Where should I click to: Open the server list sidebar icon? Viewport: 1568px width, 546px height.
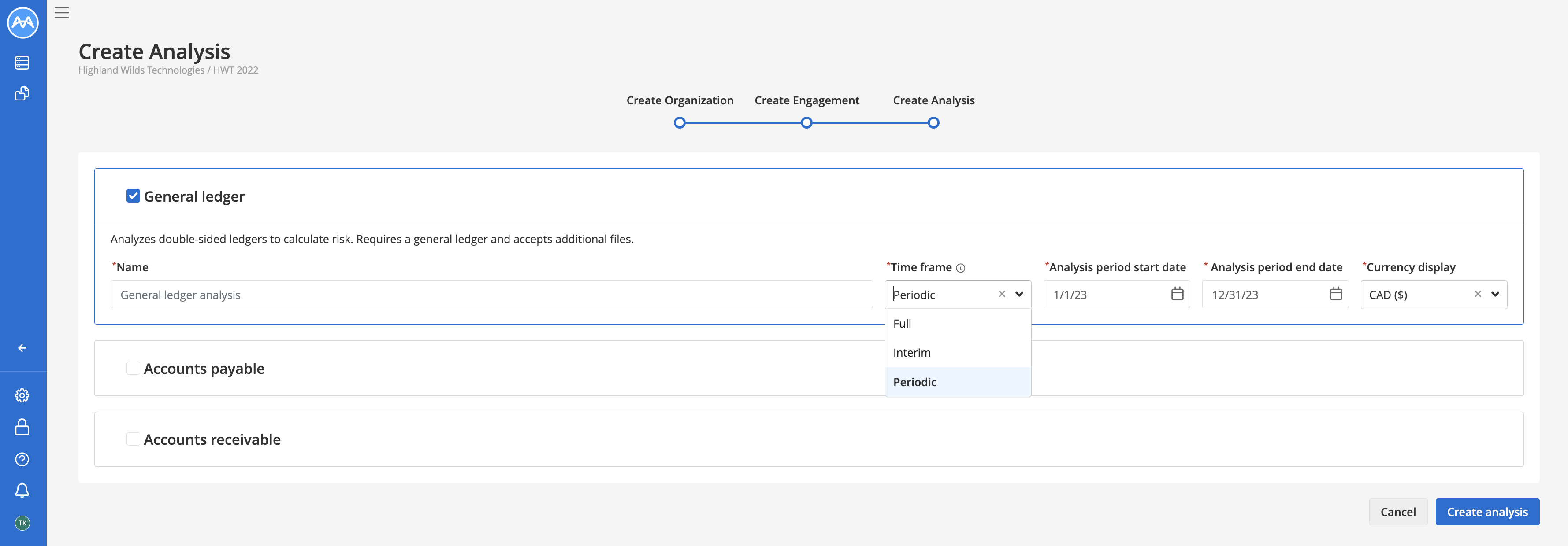[22, 63]
